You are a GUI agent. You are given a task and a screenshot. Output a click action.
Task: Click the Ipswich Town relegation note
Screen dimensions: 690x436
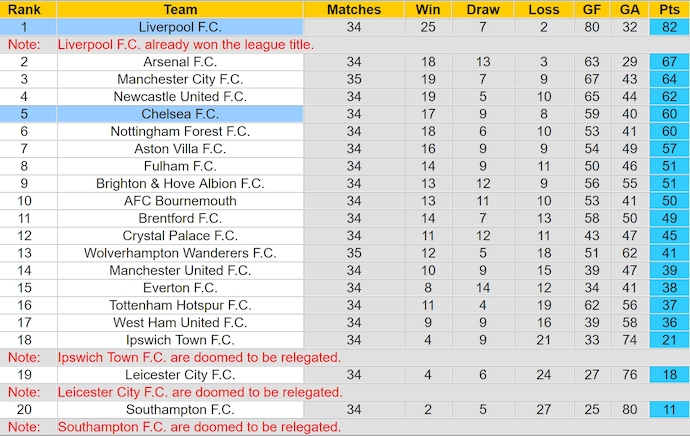200,357
